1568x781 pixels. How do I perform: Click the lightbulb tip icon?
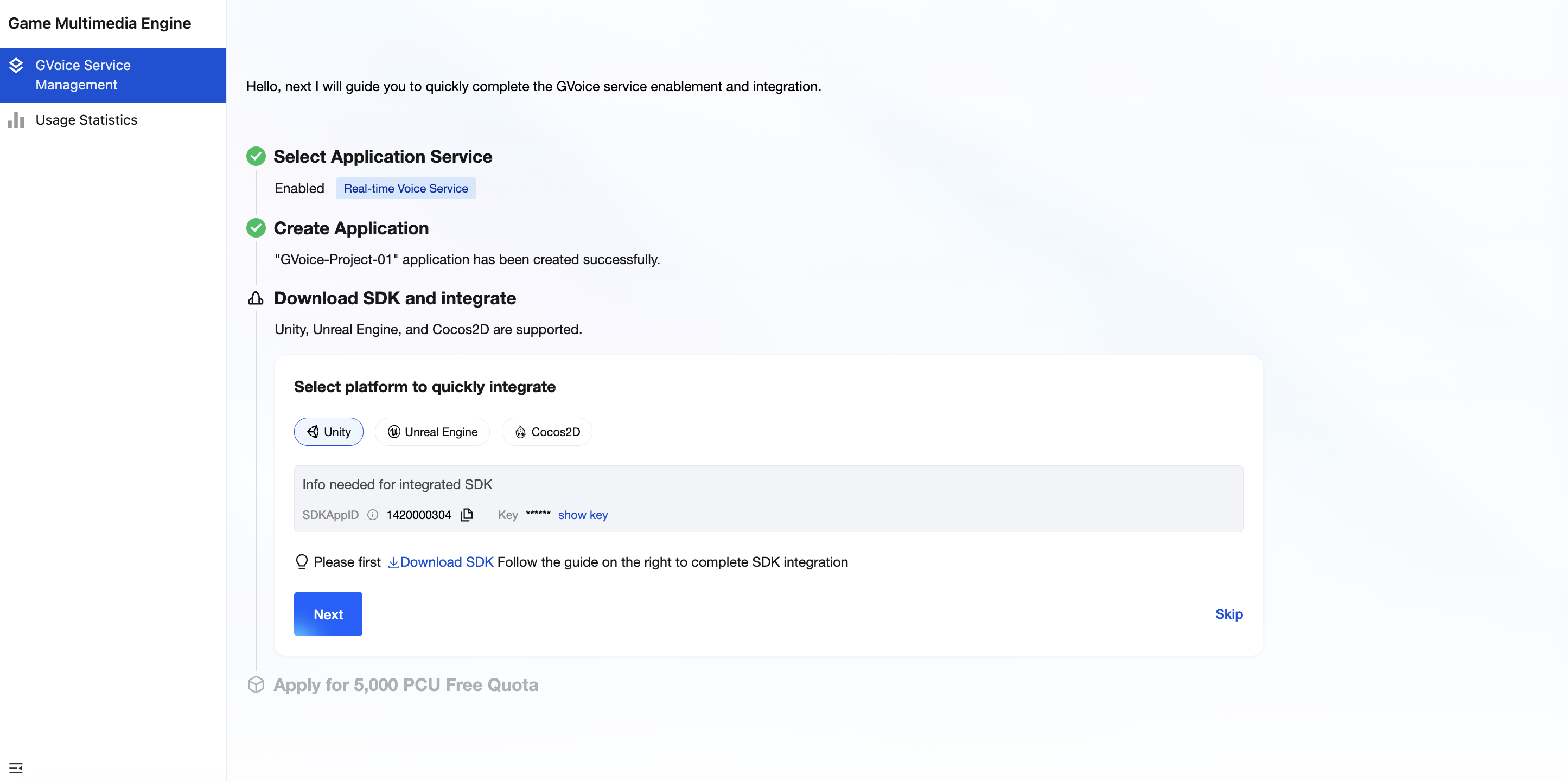pyautogui.click(x=301, y=561)
